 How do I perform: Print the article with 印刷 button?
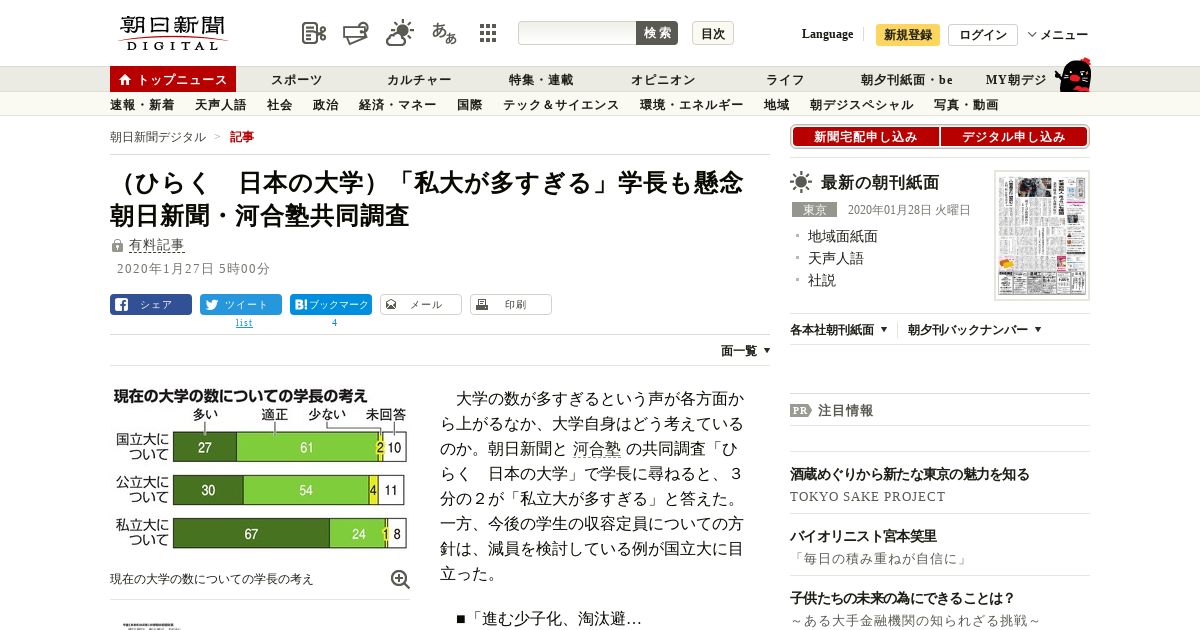pos(511,305)
